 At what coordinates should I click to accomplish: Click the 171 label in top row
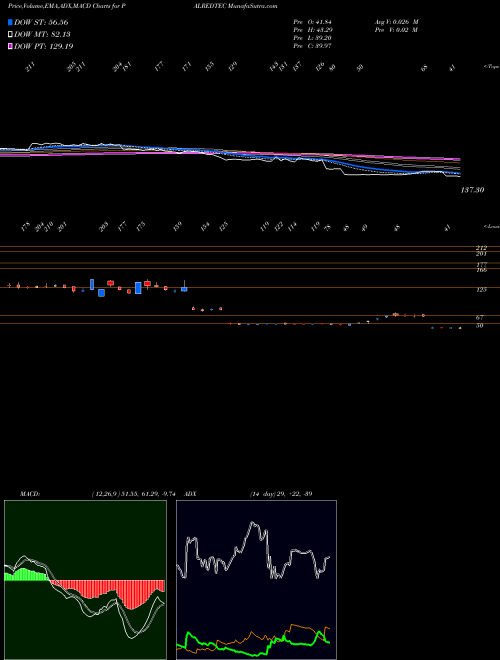187,66
